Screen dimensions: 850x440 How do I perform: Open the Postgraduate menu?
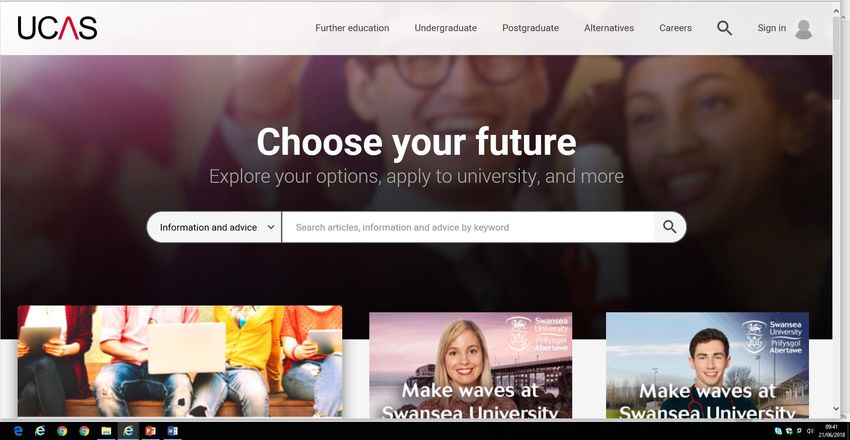[x=530, y=28]
